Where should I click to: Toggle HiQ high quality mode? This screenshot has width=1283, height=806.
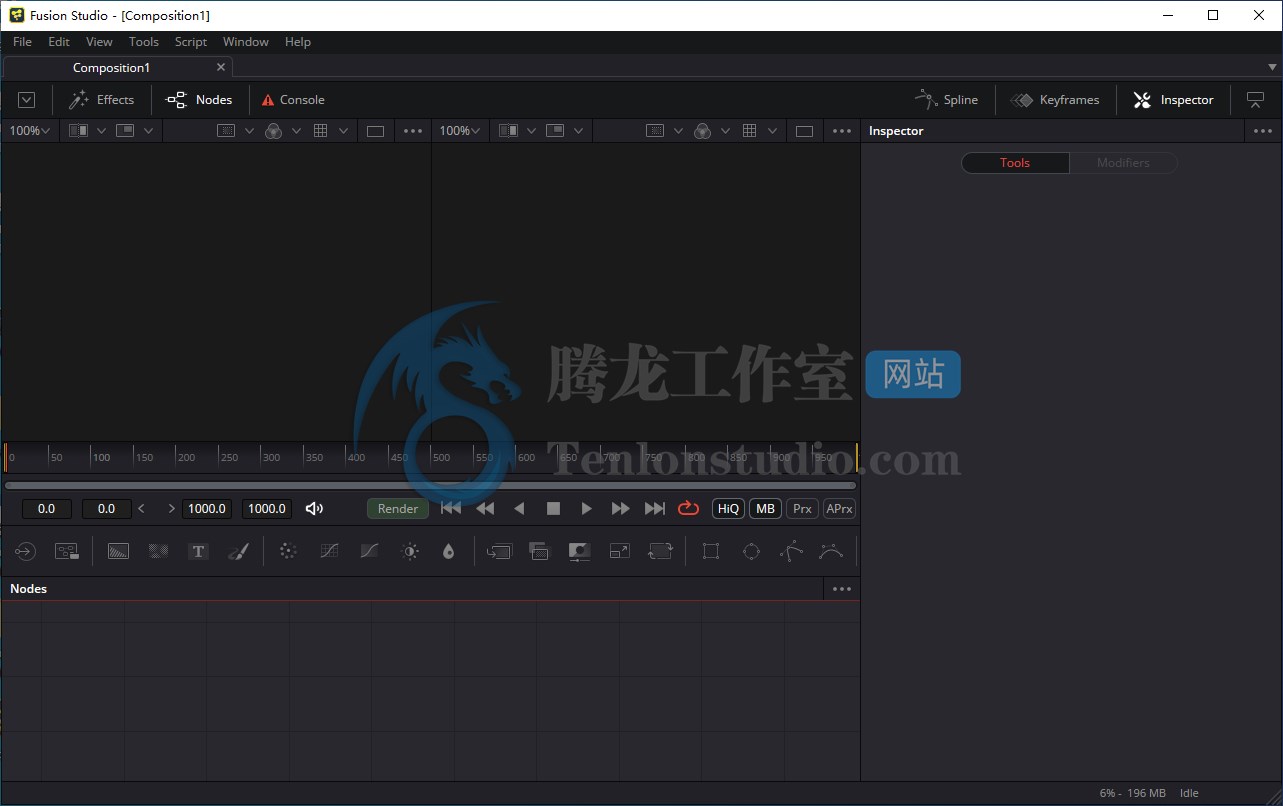[x=728, y=509]
